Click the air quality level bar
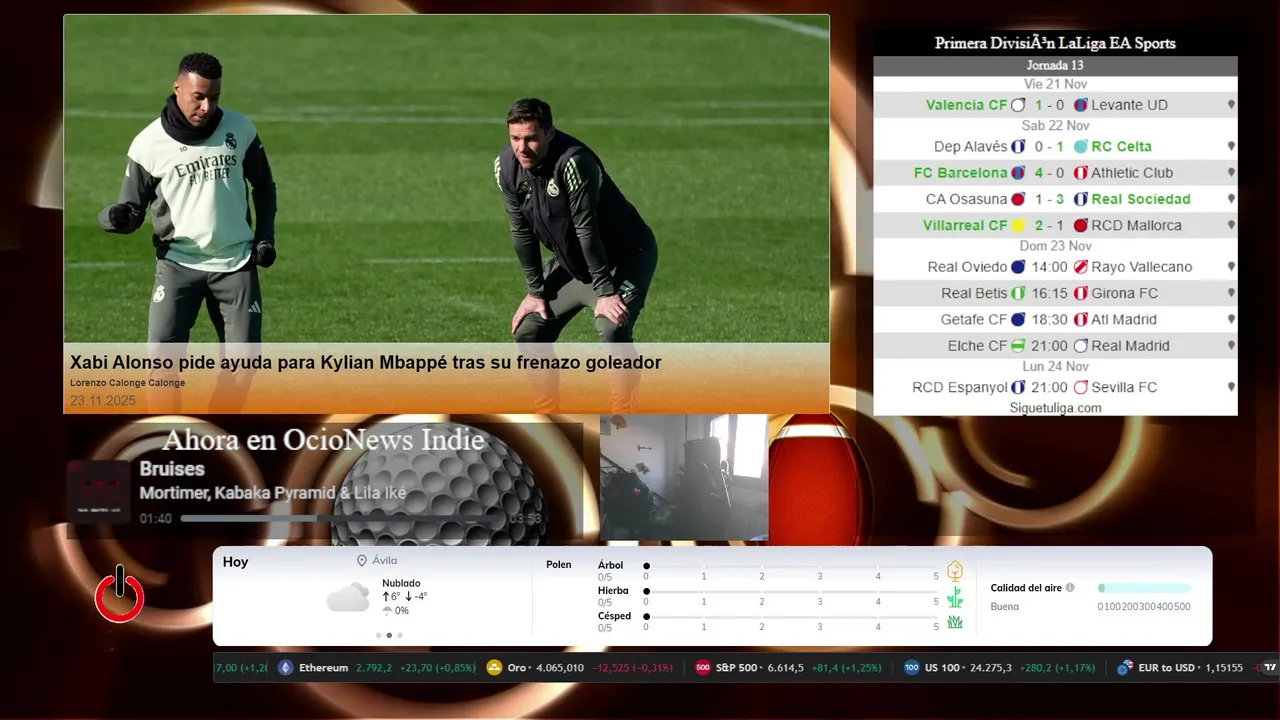 point(1144,588)
